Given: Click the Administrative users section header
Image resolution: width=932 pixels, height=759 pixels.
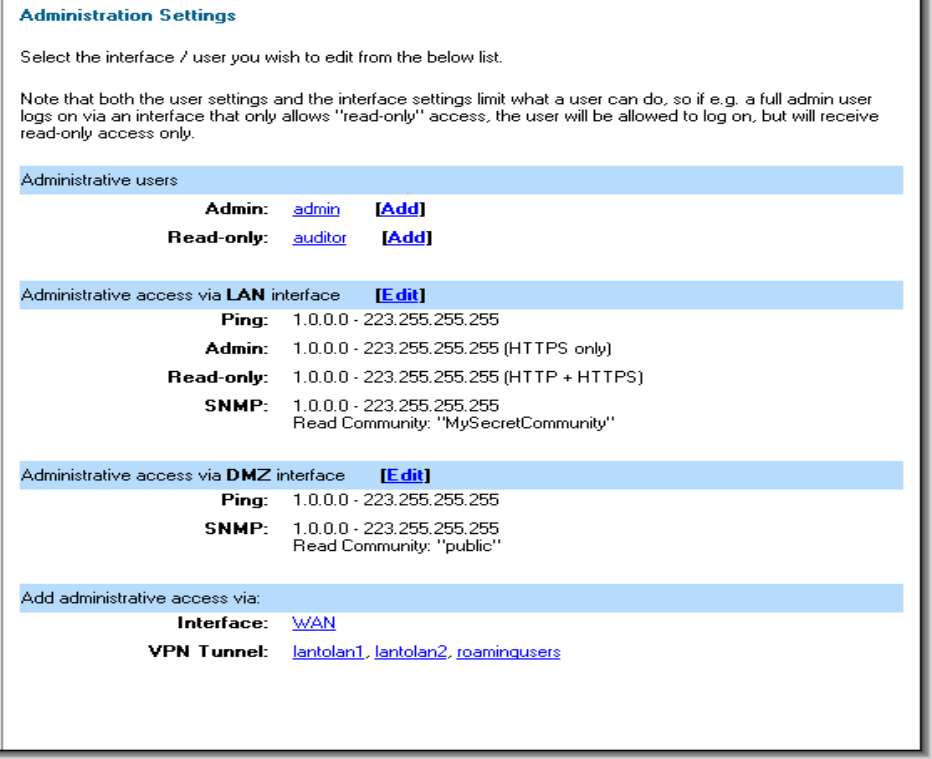Looking at the screenshot, I should click(x=461, y=180).
